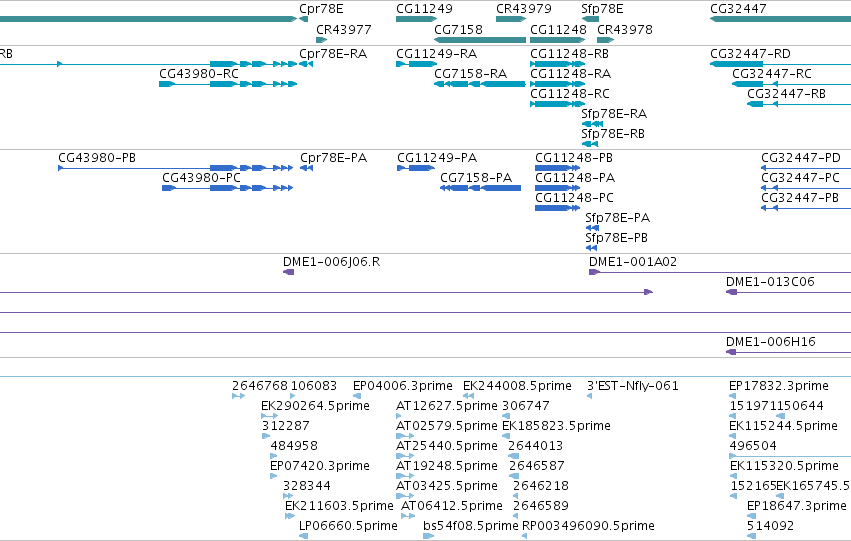Click transcript CG32447-RD
Image resolution: width=851 pixels, height=541 pixels.
[750, 54]
